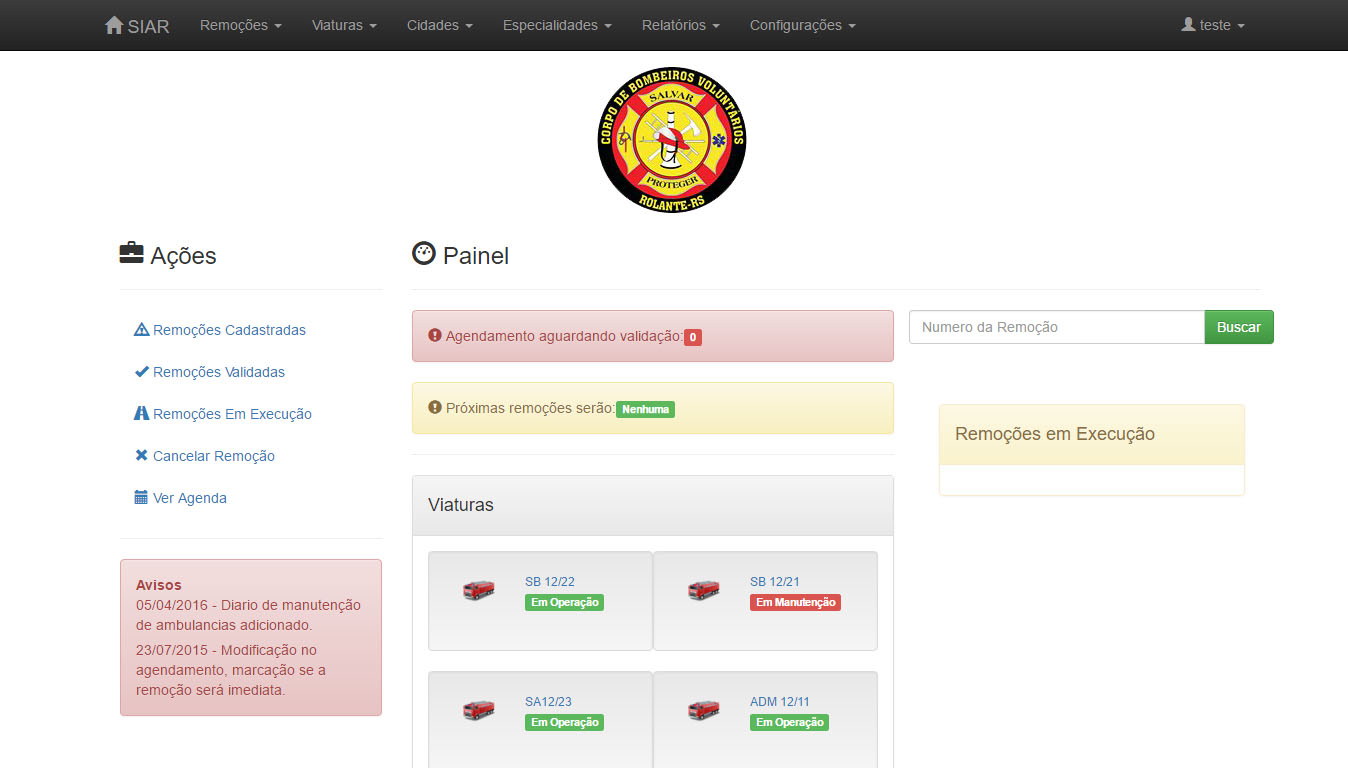This screenshot has height=768, width=1348.
Task: Open the SA12/23 vehicle link
Action: pos(548,701)
